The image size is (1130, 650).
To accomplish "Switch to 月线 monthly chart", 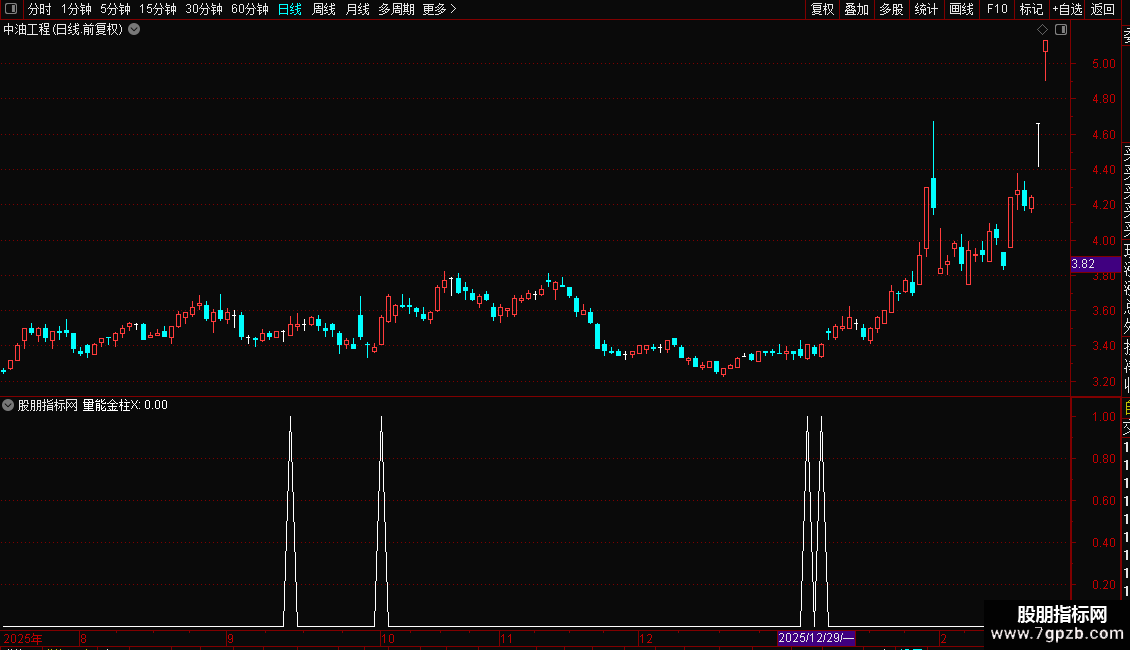I will tap(357, 9).
